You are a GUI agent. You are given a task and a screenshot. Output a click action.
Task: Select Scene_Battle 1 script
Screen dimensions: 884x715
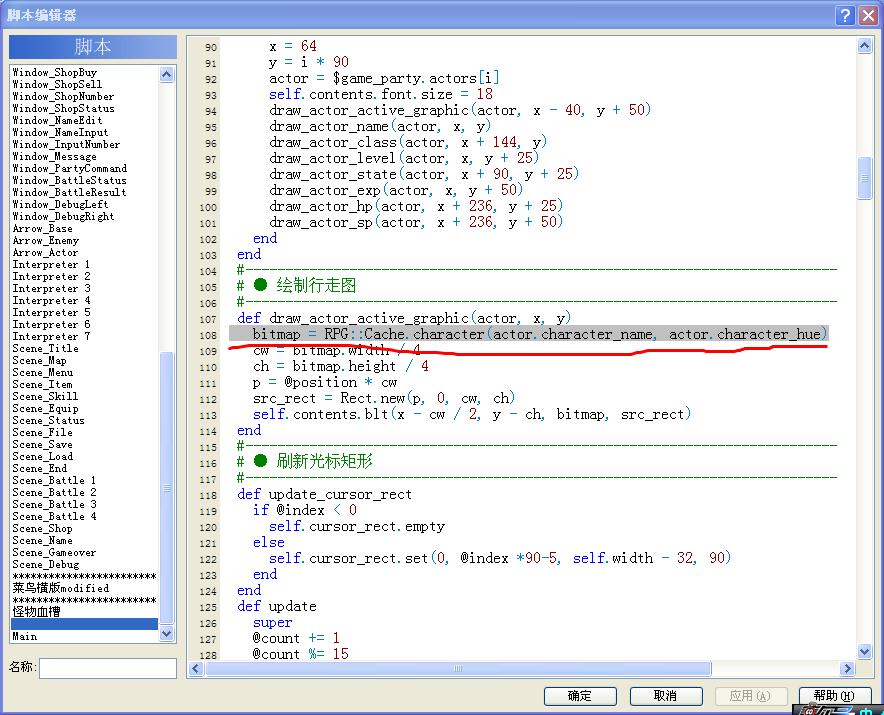55,480
